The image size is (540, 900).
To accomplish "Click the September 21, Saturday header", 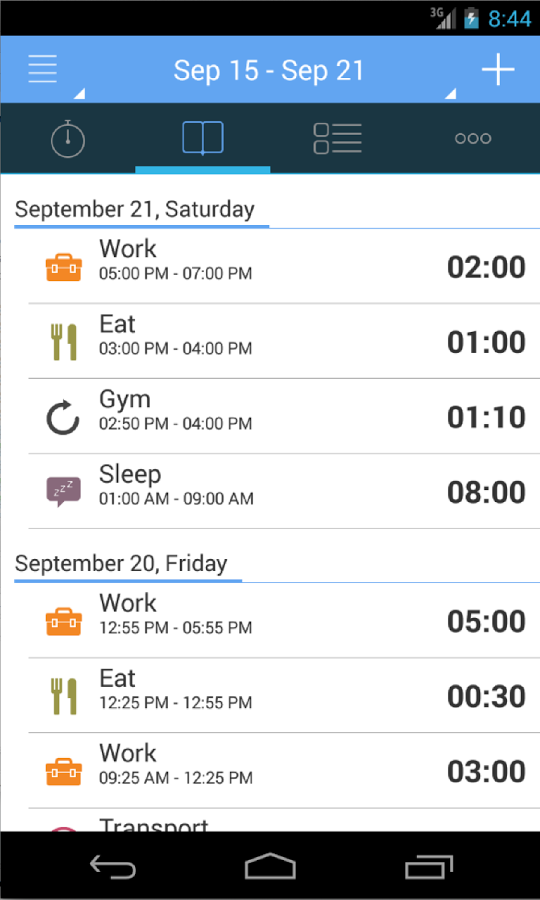I will click(134, 210).
